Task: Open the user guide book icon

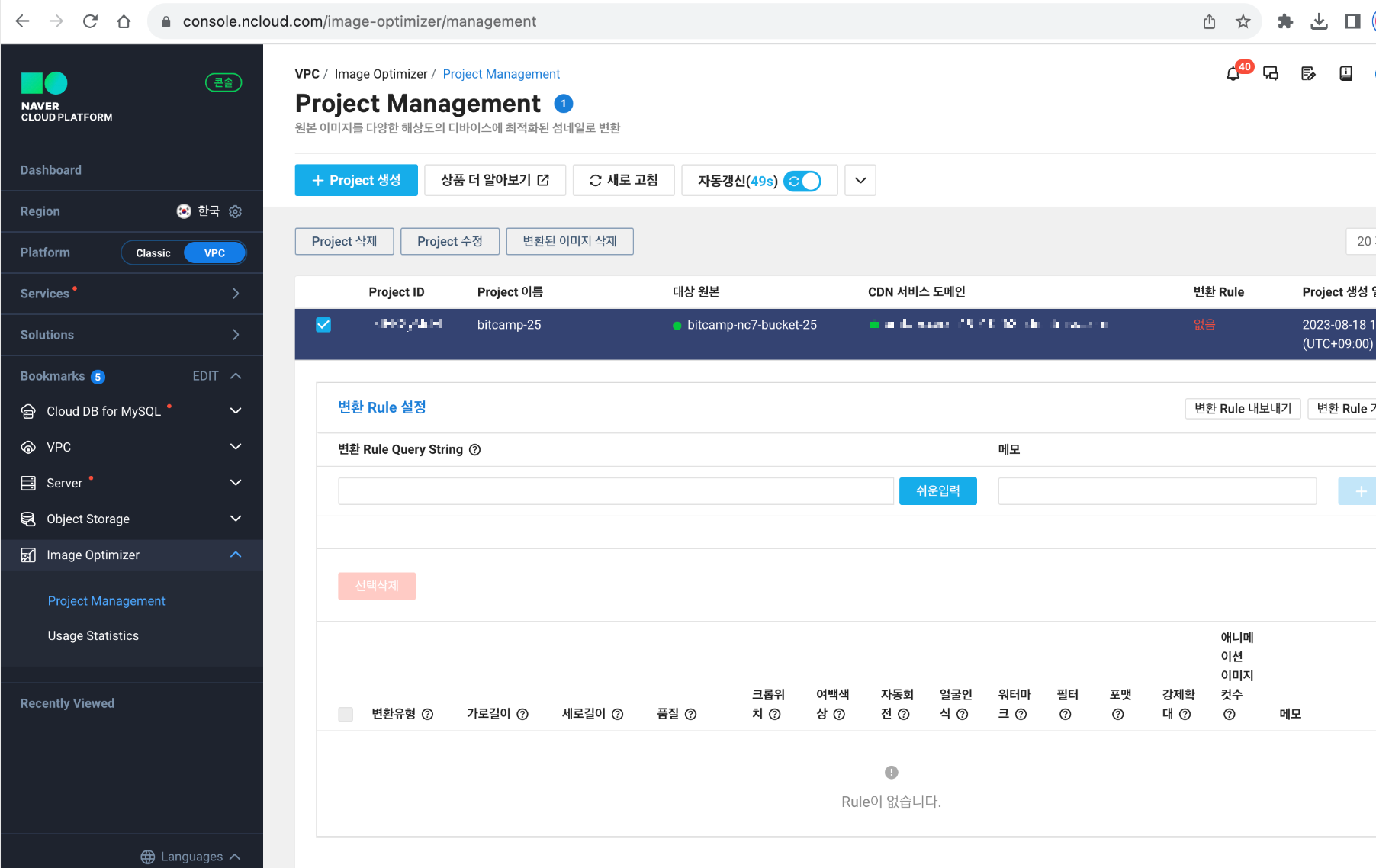Action: (x=1345, y=73)
